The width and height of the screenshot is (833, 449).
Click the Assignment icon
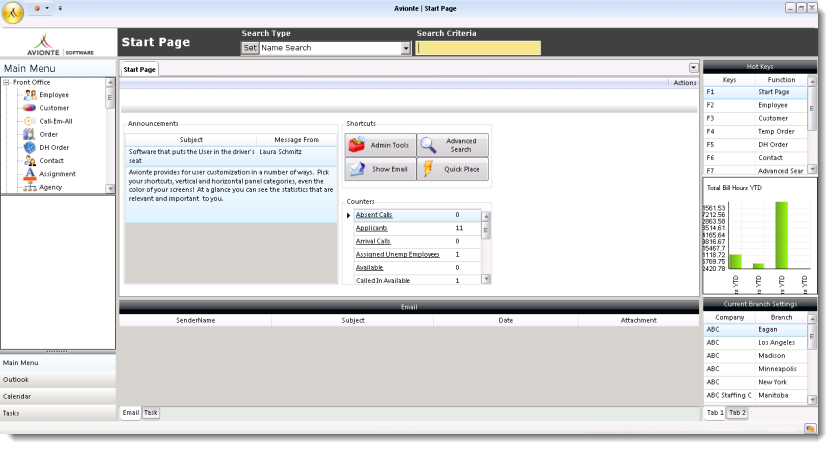pos(30,173)
